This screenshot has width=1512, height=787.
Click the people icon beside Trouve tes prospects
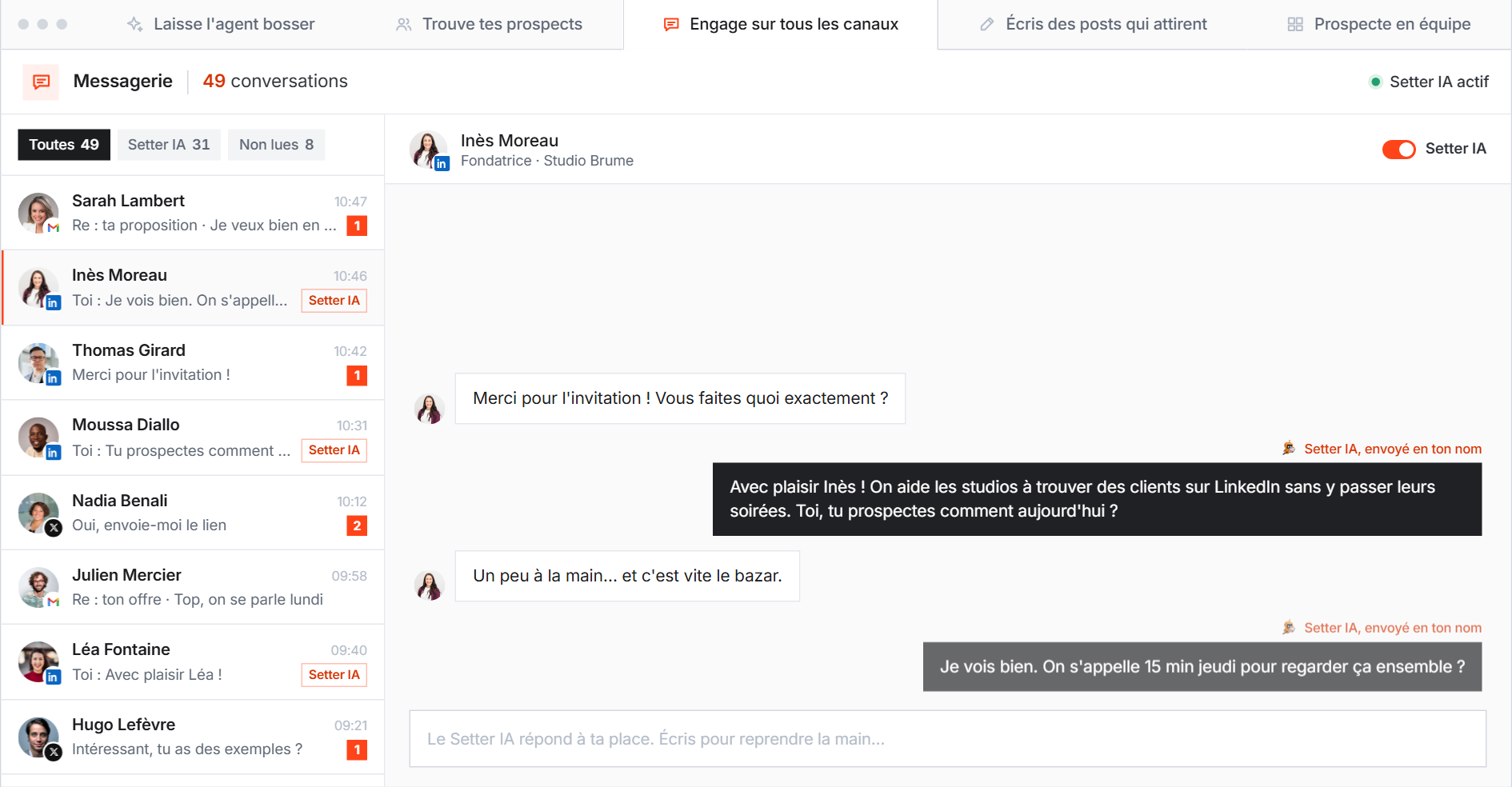[403, 24]
